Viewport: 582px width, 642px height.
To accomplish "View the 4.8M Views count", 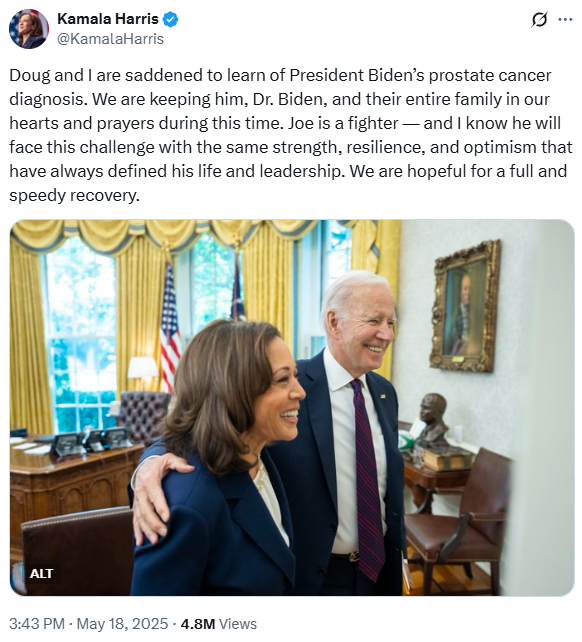I will (x=219, y=624).
